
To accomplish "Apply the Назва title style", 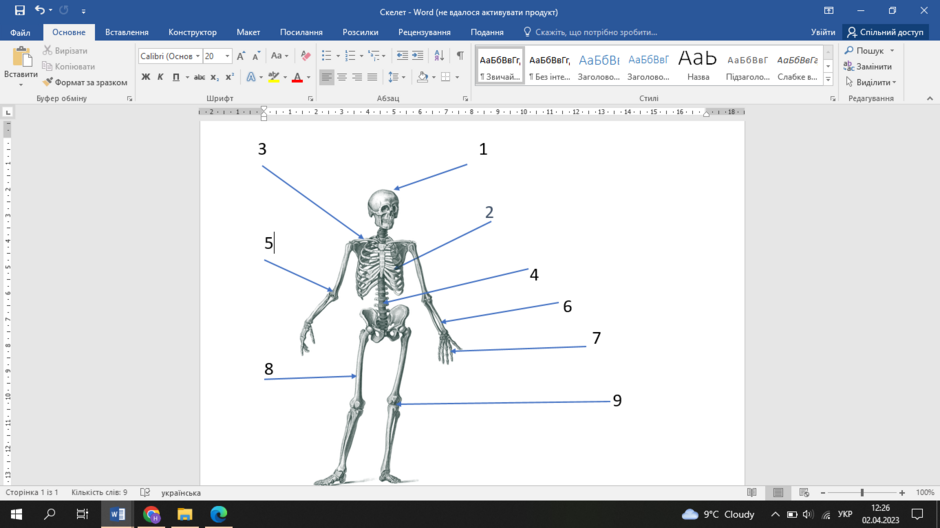I will coord(698,66).
